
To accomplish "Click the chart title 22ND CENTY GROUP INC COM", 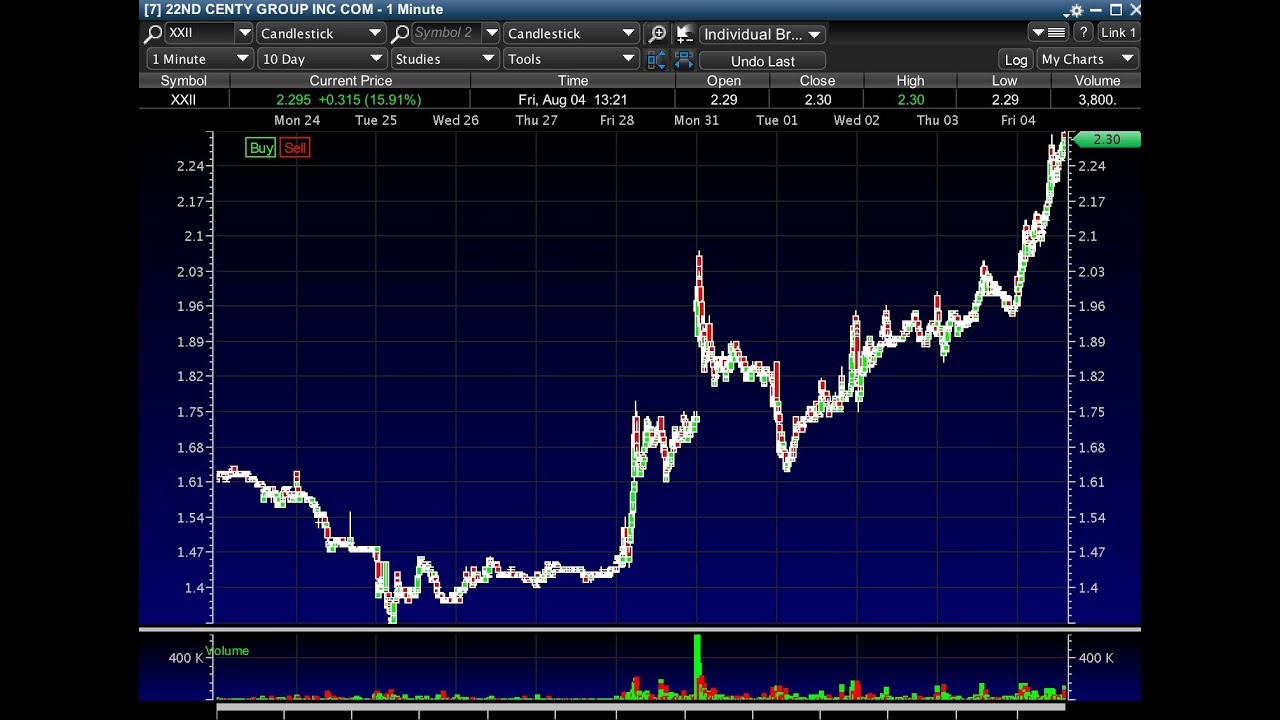I will coord(270,10).
